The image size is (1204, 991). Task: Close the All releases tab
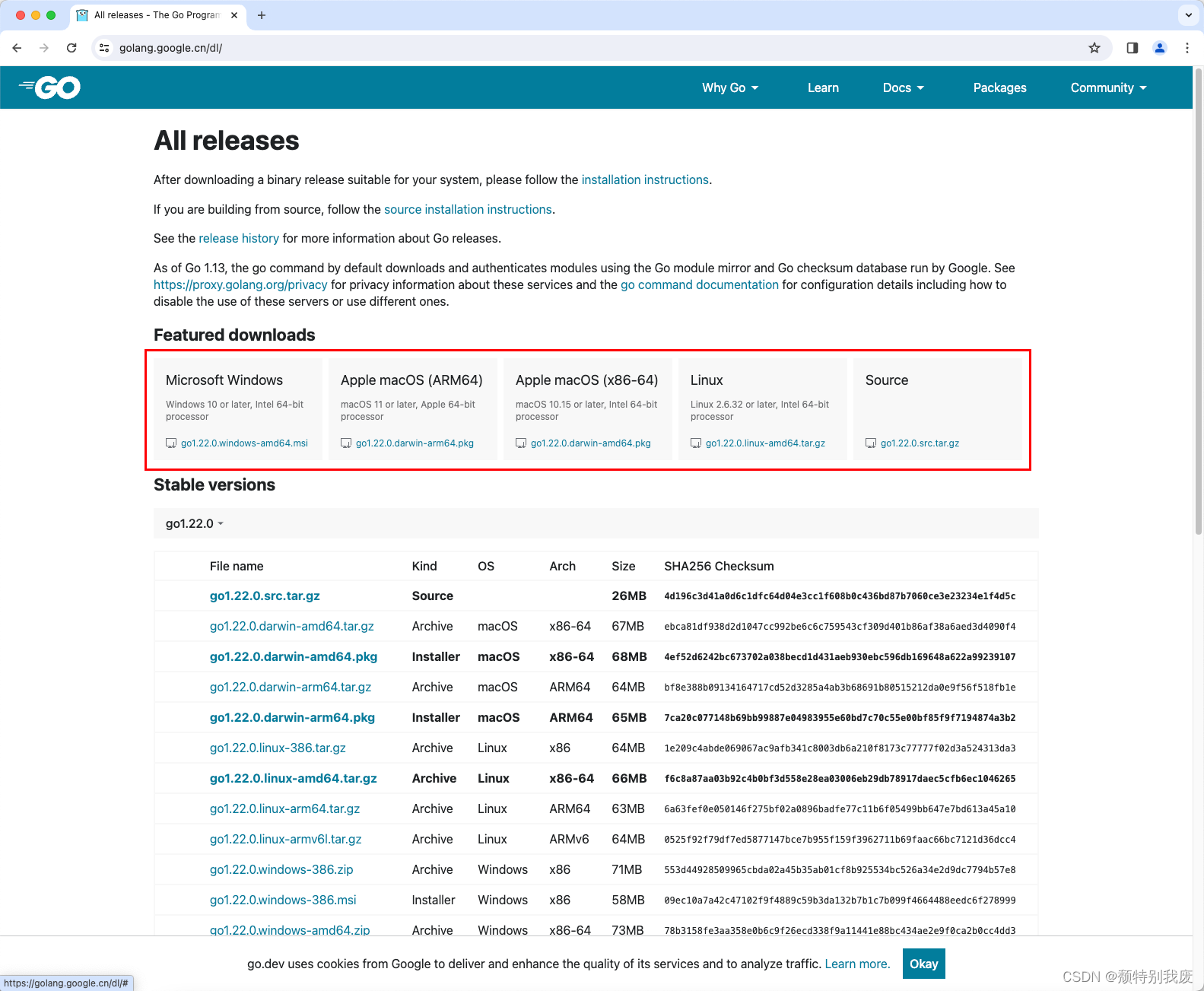click(x=234, y=15)
